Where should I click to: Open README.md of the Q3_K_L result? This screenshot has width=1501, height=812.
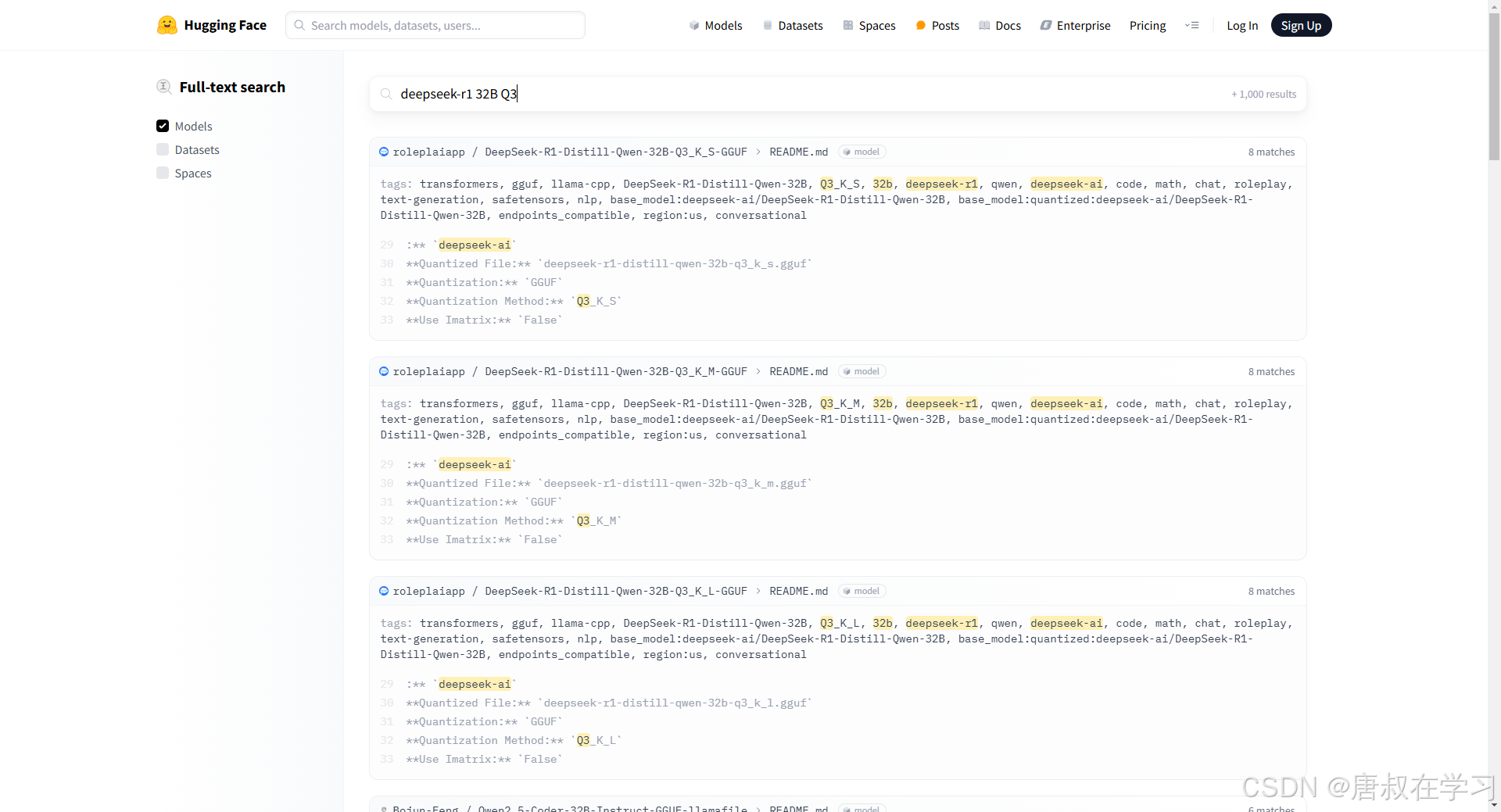tap(798, 591)
